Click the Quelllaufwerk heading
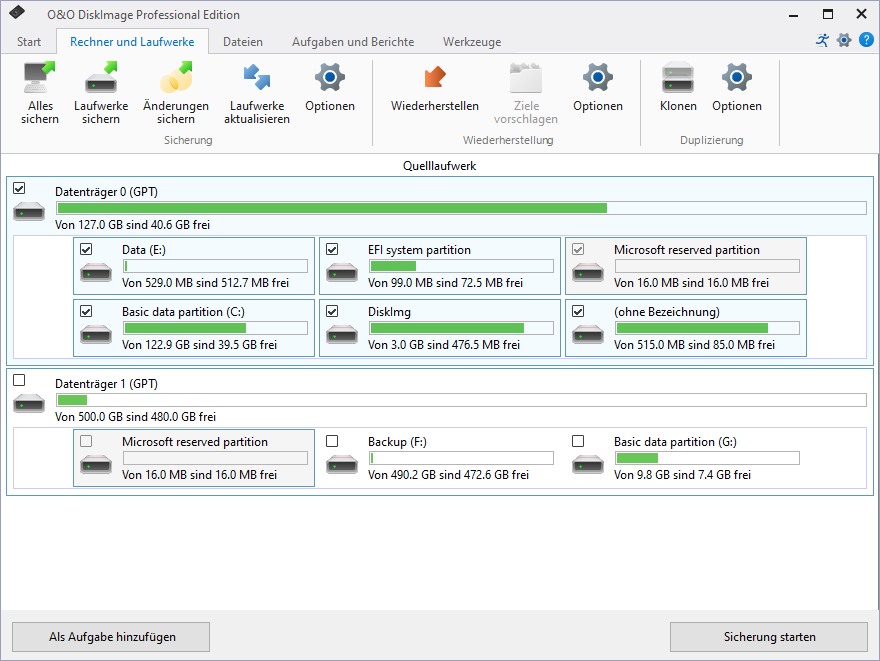880x661 pixels. tap(439, 166)
